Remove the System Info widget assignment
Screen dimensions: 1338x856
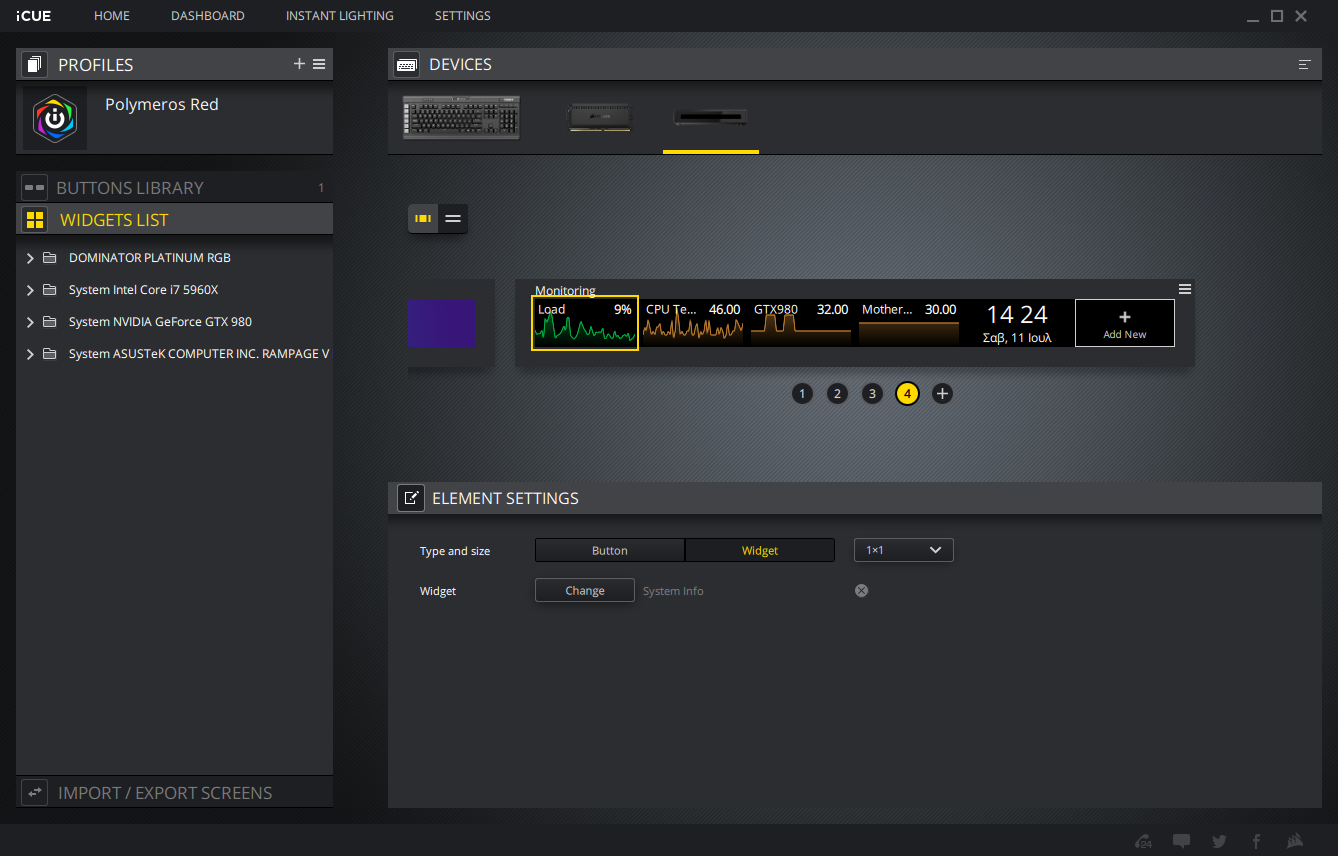[x=861, y=591]
